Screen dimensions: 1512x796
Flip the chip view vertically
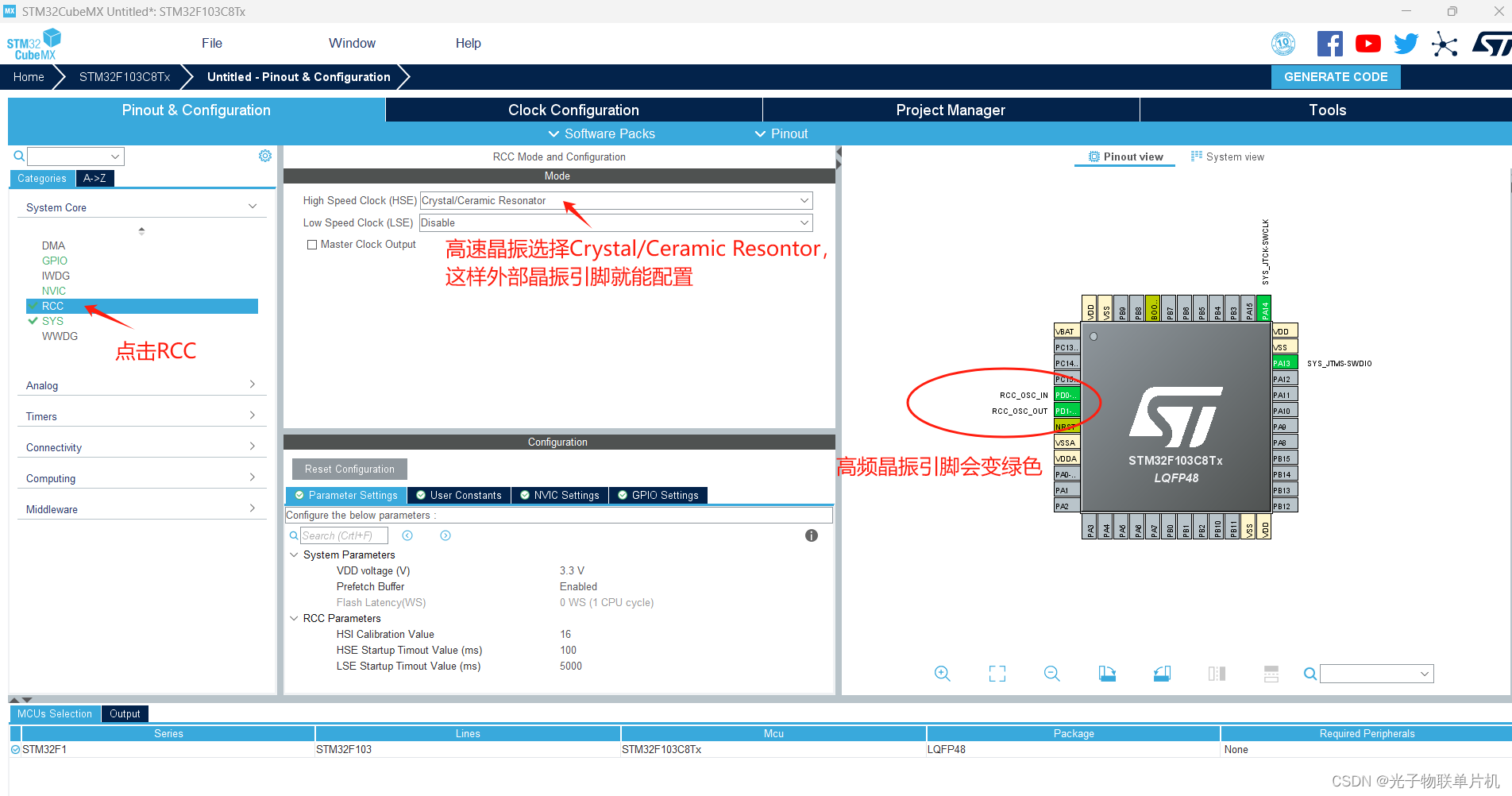click(1271, 674)
